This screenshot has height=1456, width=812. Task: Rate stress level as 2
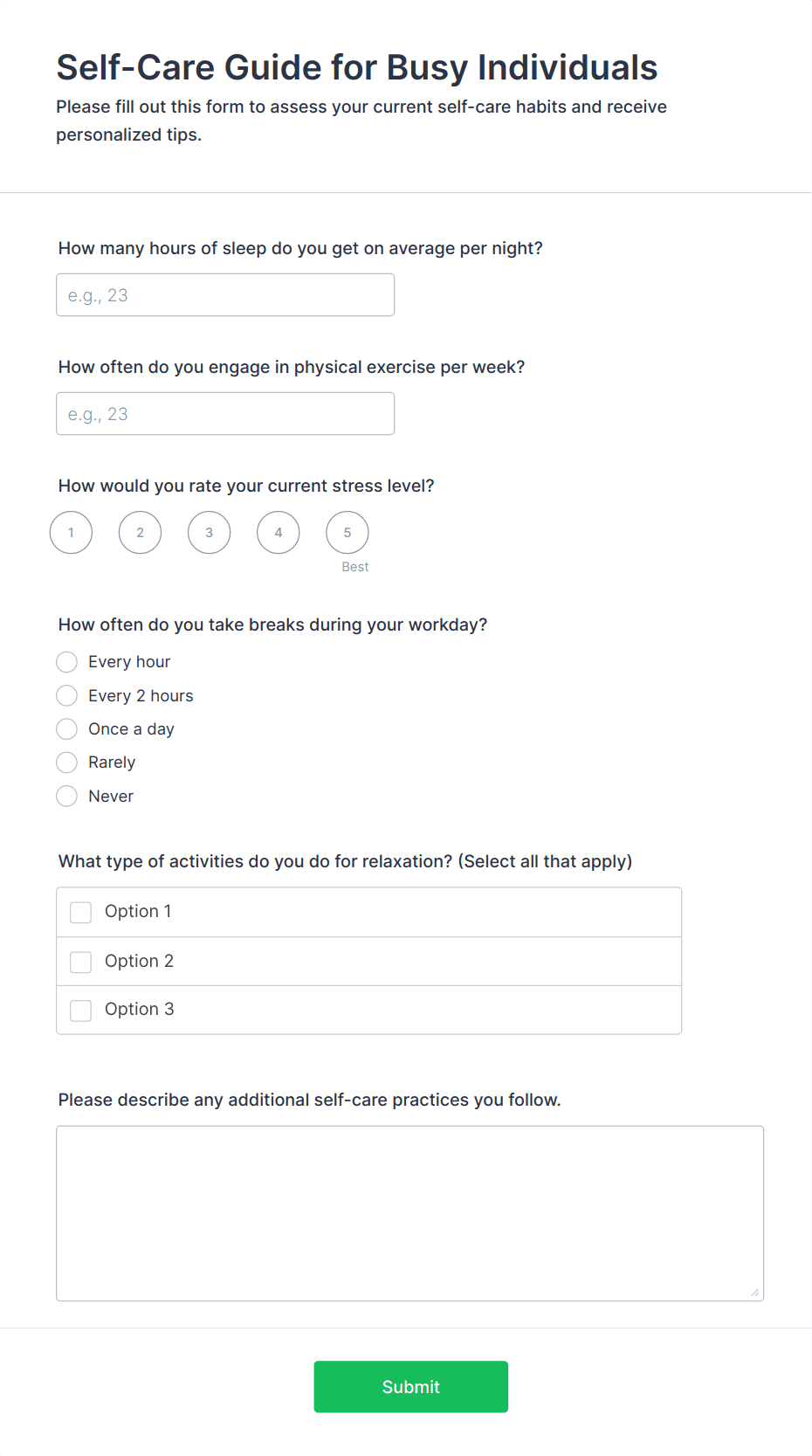point(141,533)
